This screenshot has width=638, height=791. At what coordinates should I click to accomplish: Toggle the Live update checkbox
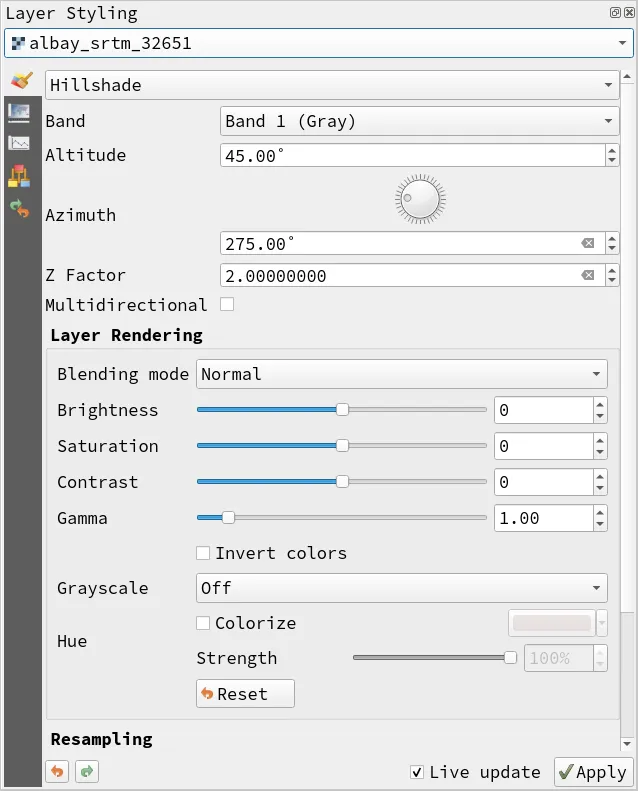pyautogui.click(x=417, y=772)
